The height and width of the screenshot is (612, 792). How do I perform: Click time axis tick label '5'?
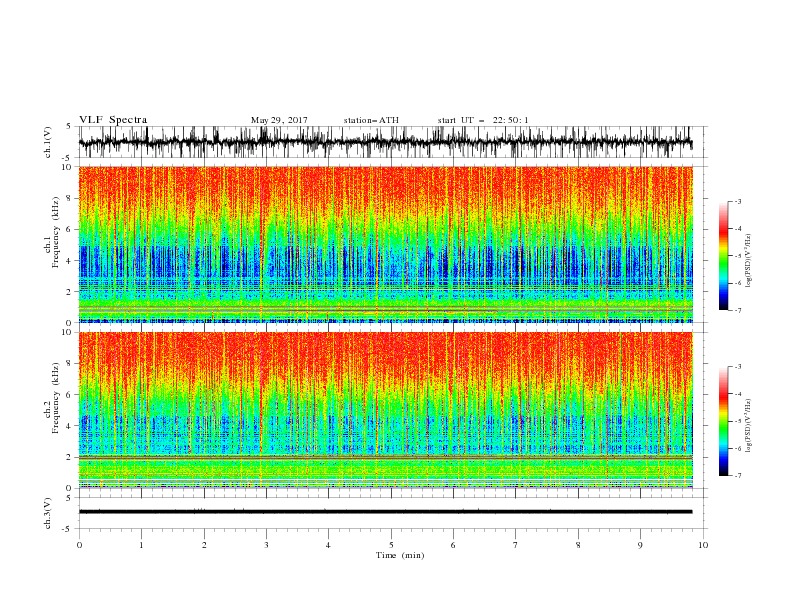[391, 545]
